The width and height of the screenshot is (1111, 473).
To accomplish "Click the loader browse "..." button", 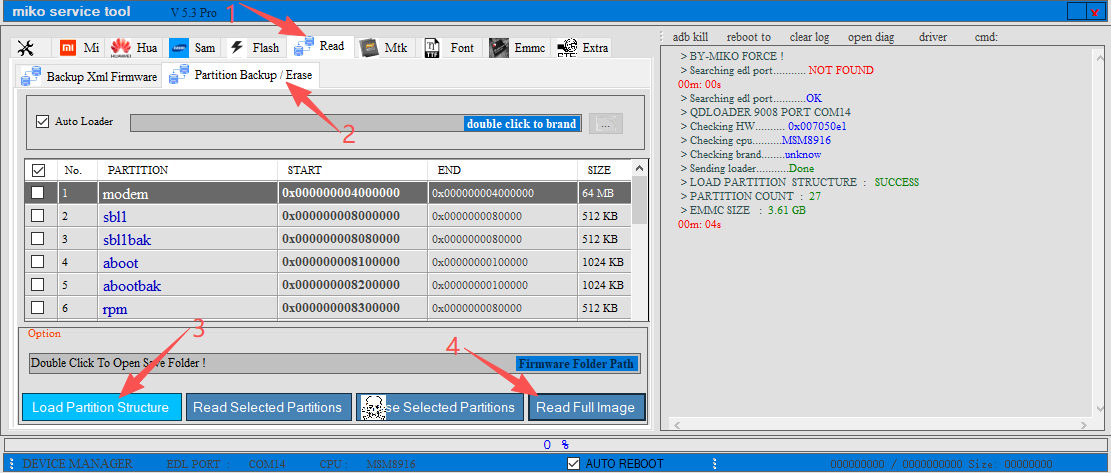I will (606, 123).
